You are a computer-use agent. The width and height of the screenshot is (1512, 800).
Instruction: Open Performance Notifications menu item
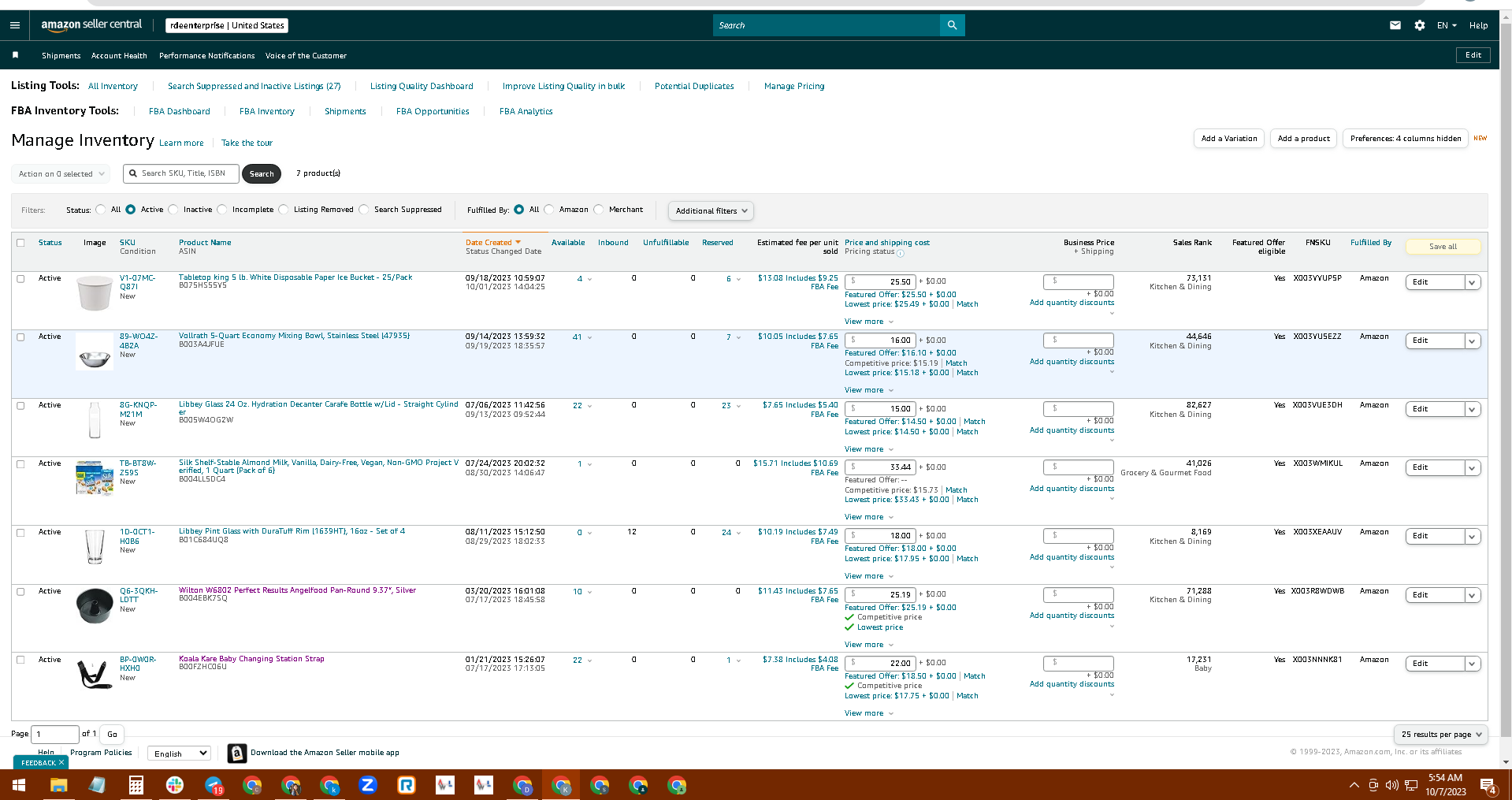206,56
